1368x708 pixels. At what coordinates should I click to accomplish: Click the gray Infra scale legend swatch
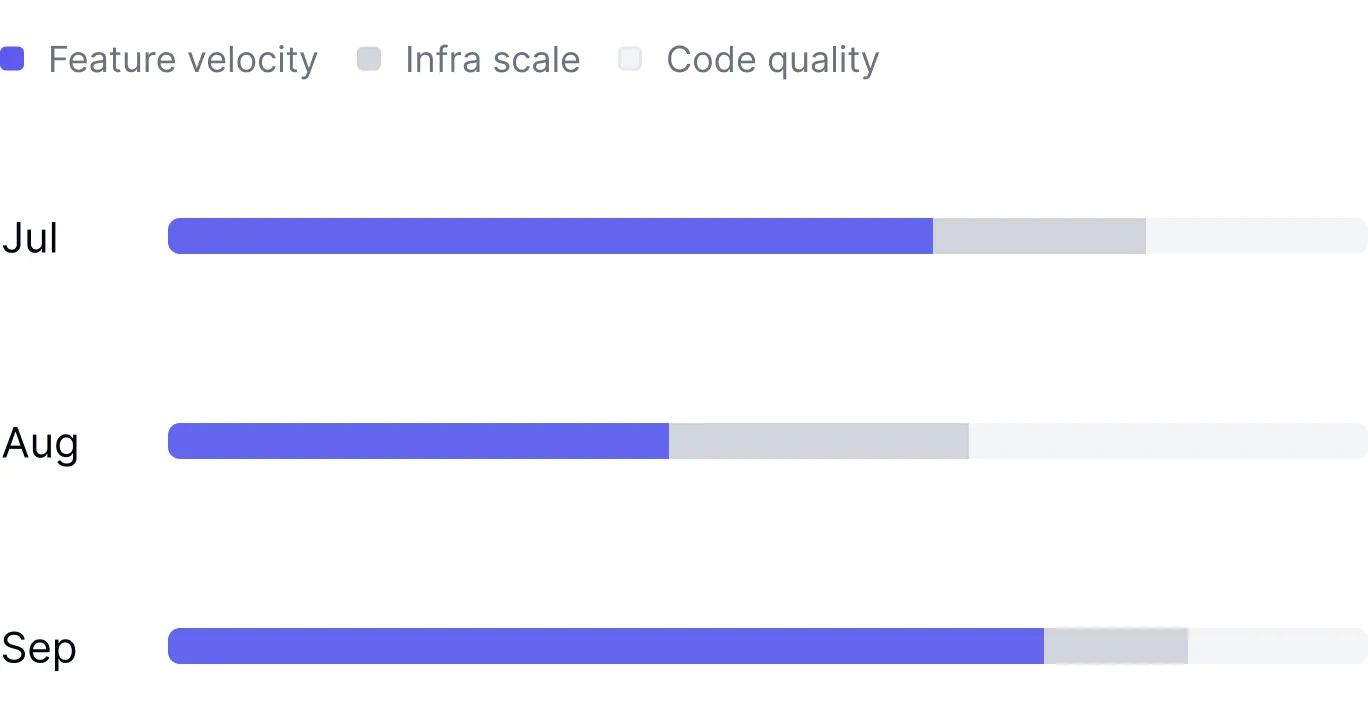pos(369,59)
